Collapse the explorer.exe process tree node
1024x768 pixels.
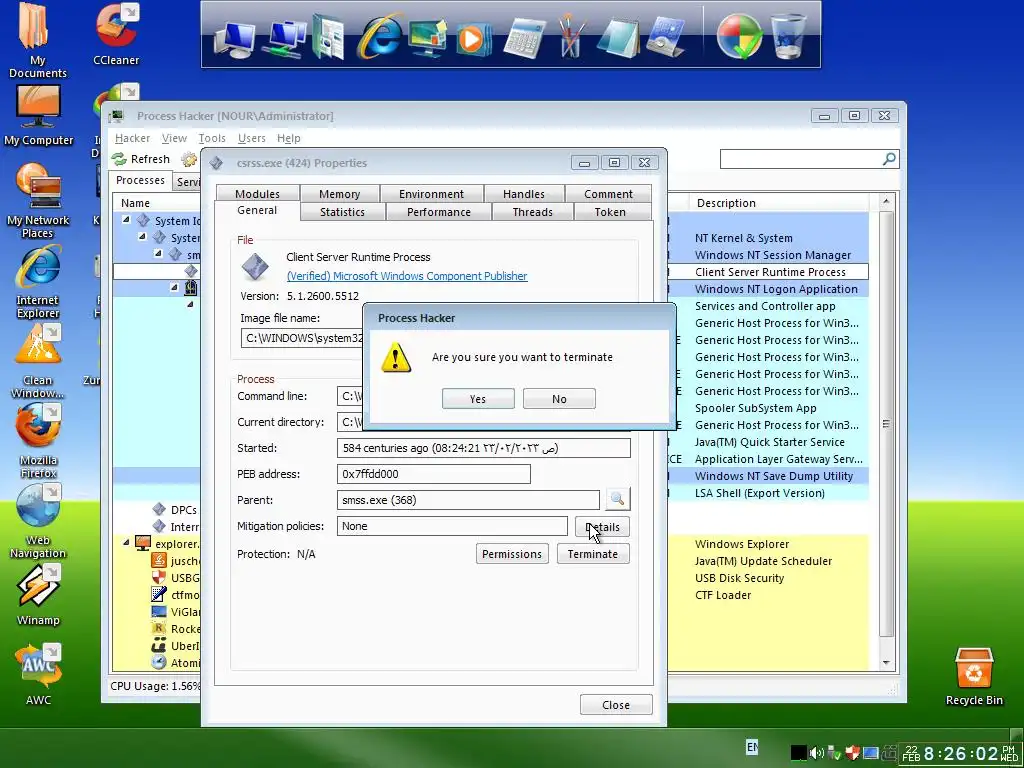point(126,543)
